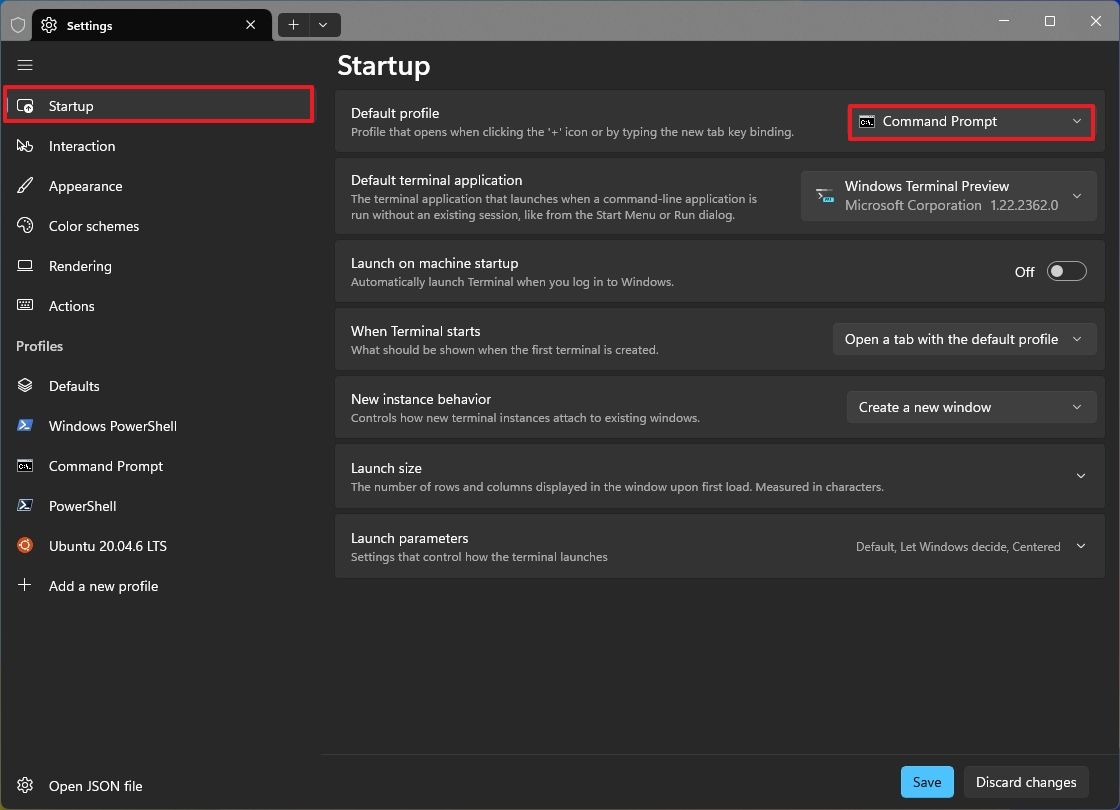Click the Appearance paintbrush icon
Screen dimensions: 1120x810
pos(25,186)
